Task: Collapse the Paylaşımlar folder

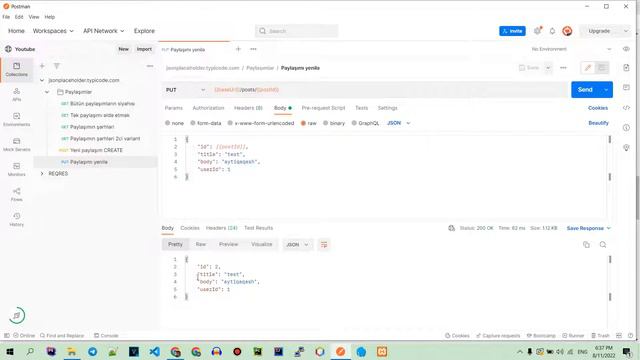Action: [x=47, y=92]
